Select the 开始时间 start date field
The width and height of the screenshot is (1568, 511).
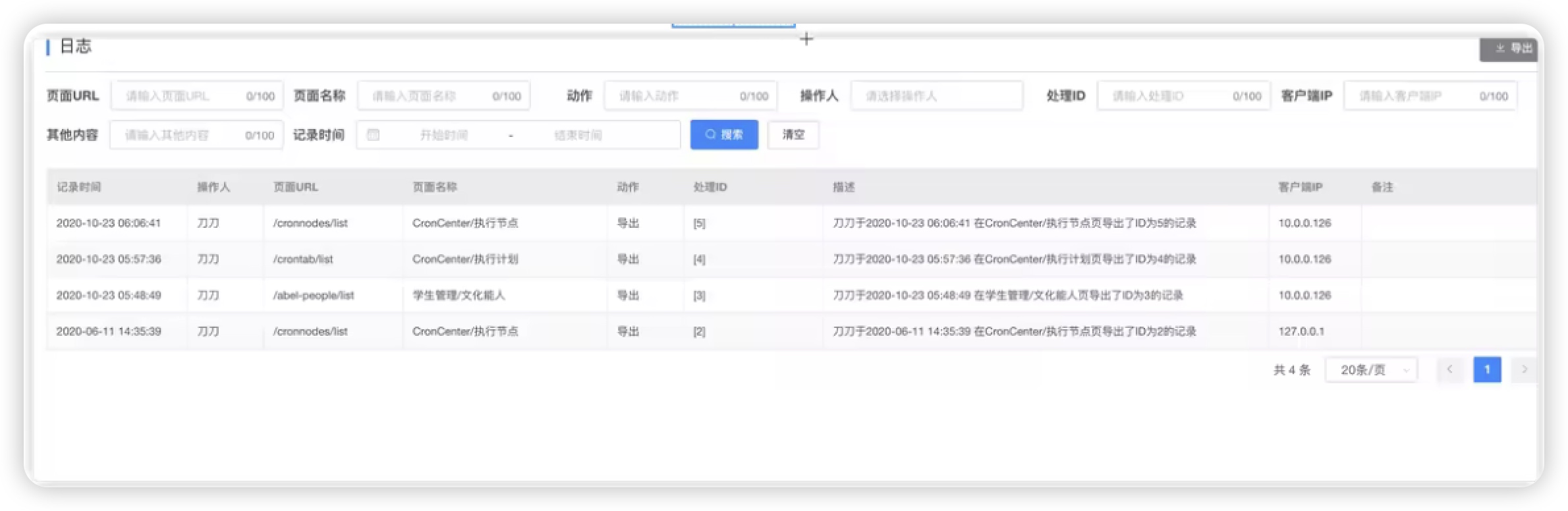[x=443, y=135]
